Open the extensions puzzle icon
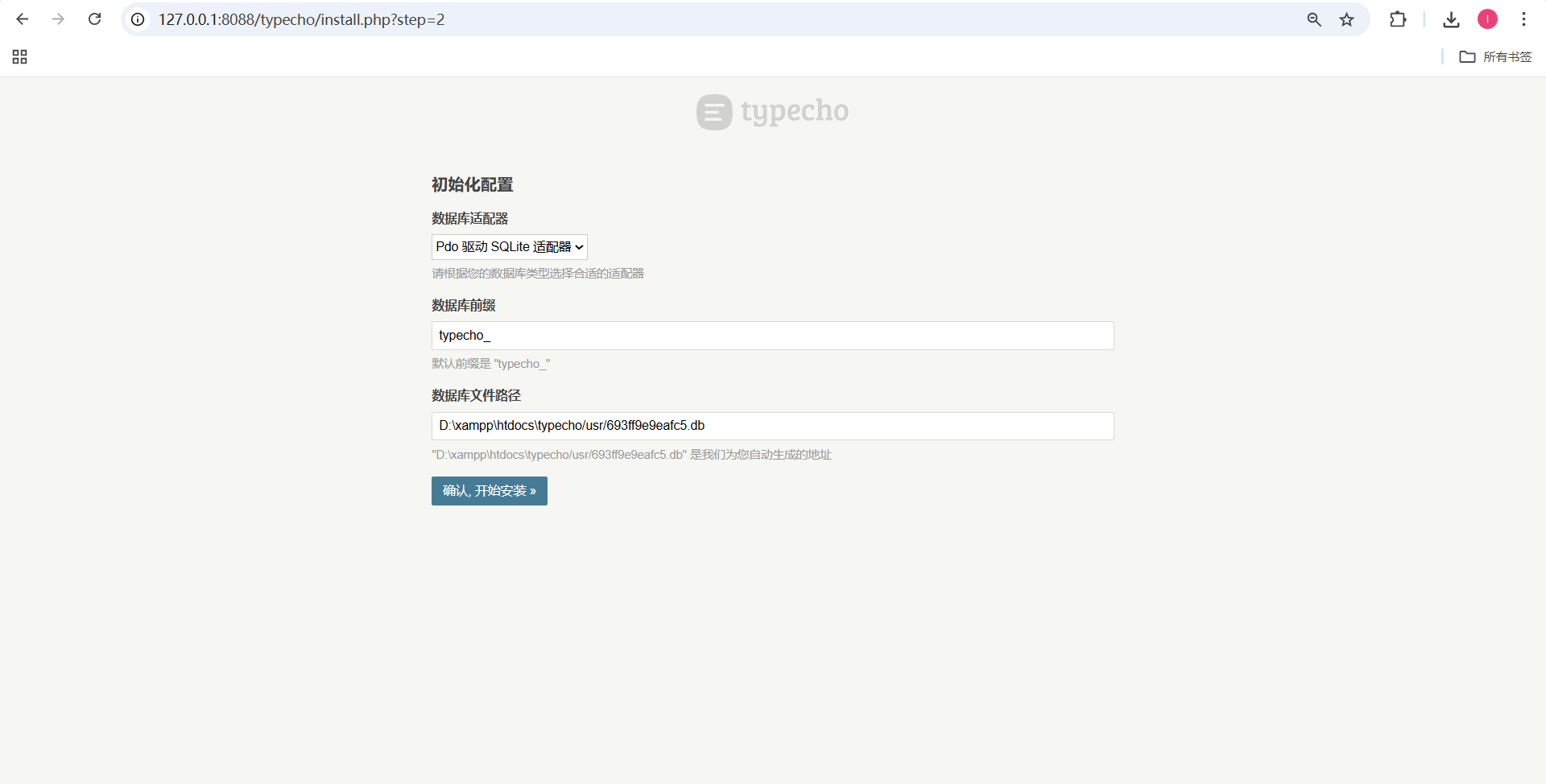This screenshot has height=784, width=1546. click(x=1398, y=19)
